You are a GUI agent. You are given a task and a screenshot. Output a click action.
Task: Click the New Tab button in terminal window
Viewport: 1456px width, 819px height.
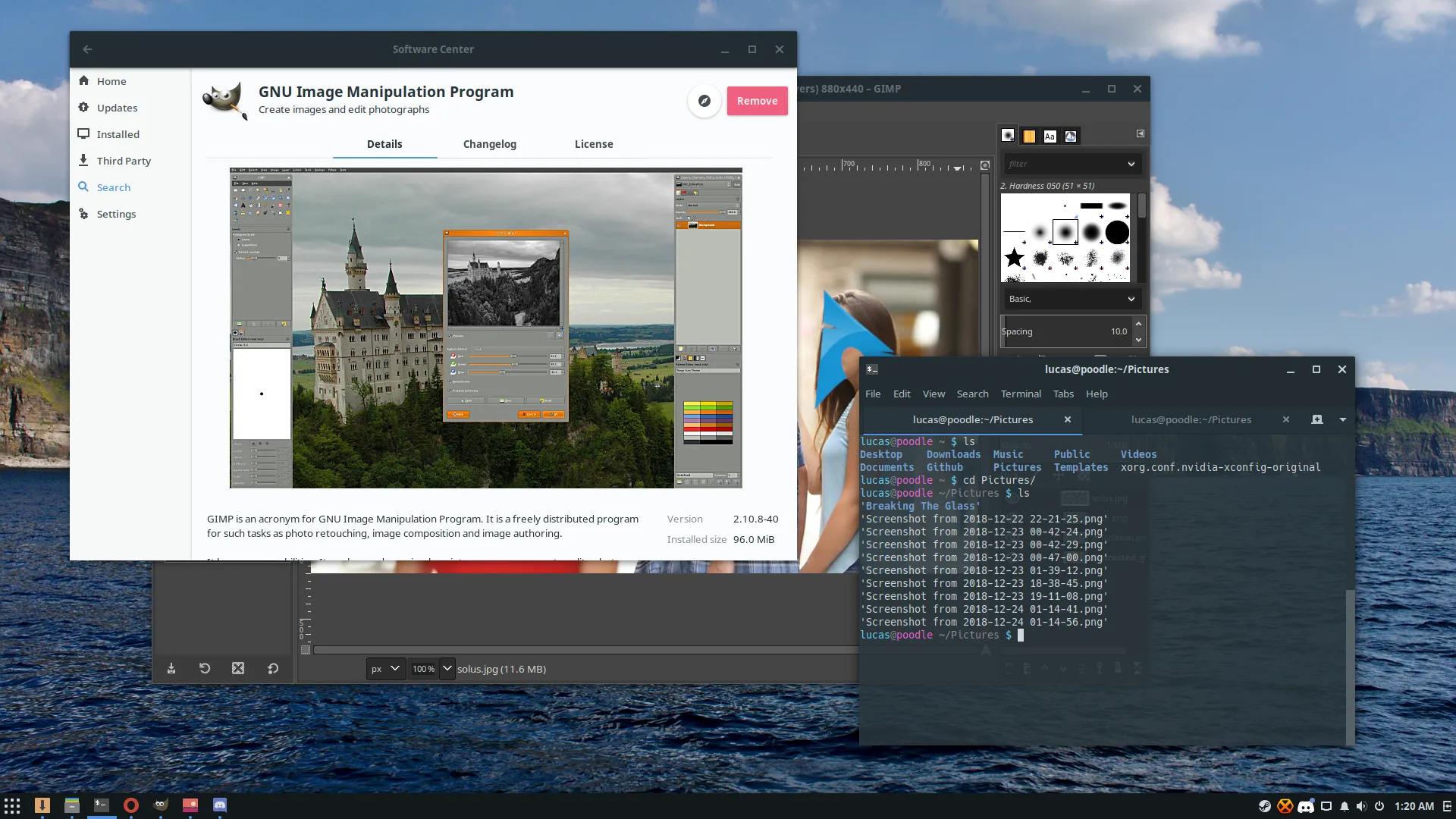coord(1318,419)
